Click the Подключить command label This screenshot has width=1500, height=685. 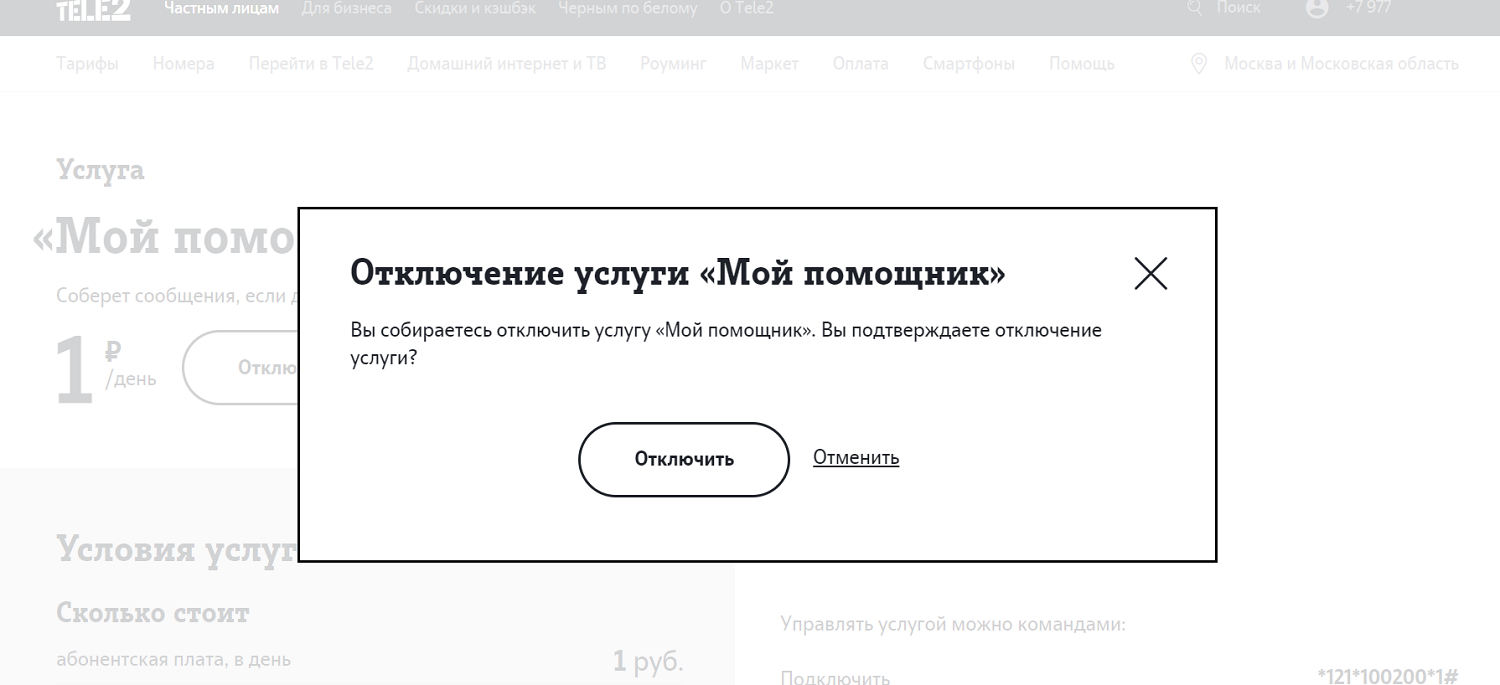835,678
